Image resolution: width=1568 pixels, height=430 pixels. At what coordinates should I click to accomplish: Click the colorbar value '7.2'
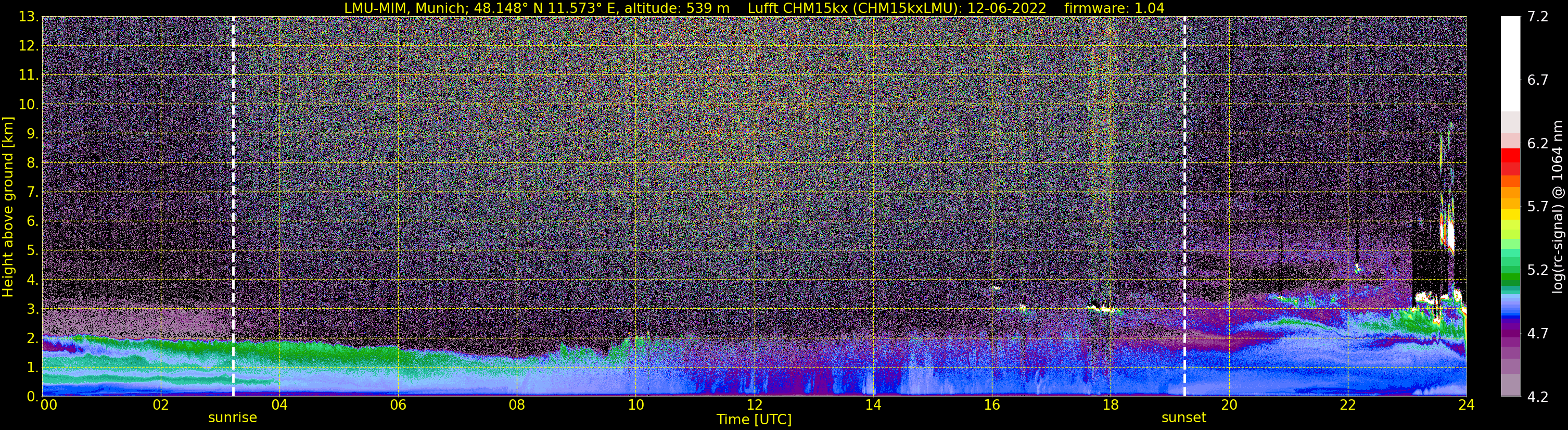pos(1538,17)
